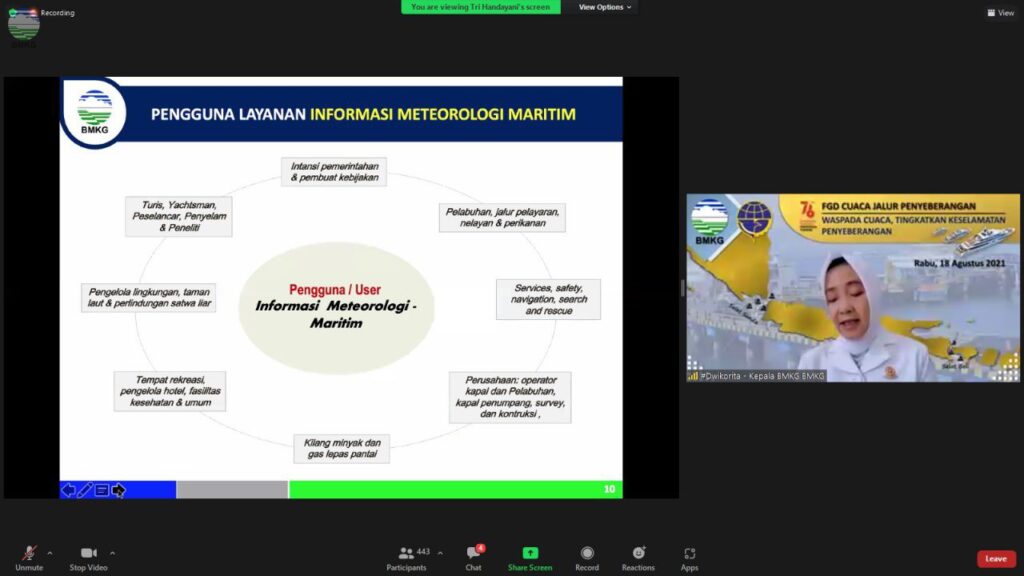Click the green screen-viewing notification banner
The image size is (1024, 576).
pyautogui.click(x=481, y=7)
